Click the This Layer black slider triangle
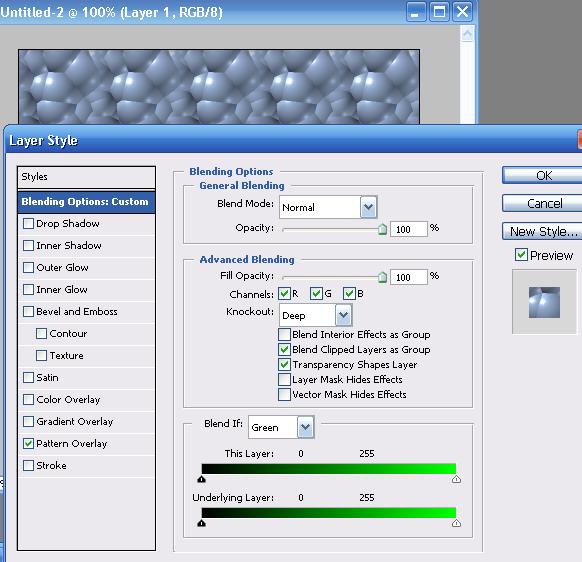This screenshot has height=562, width=582. click(x=202, y=479)
